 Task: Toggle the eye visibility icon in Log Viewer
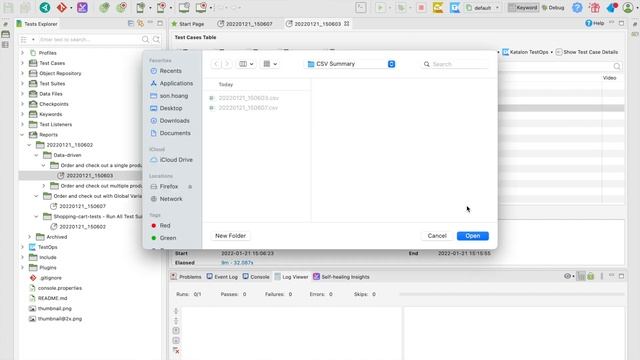pyautogui.click(x=567, y=276)
